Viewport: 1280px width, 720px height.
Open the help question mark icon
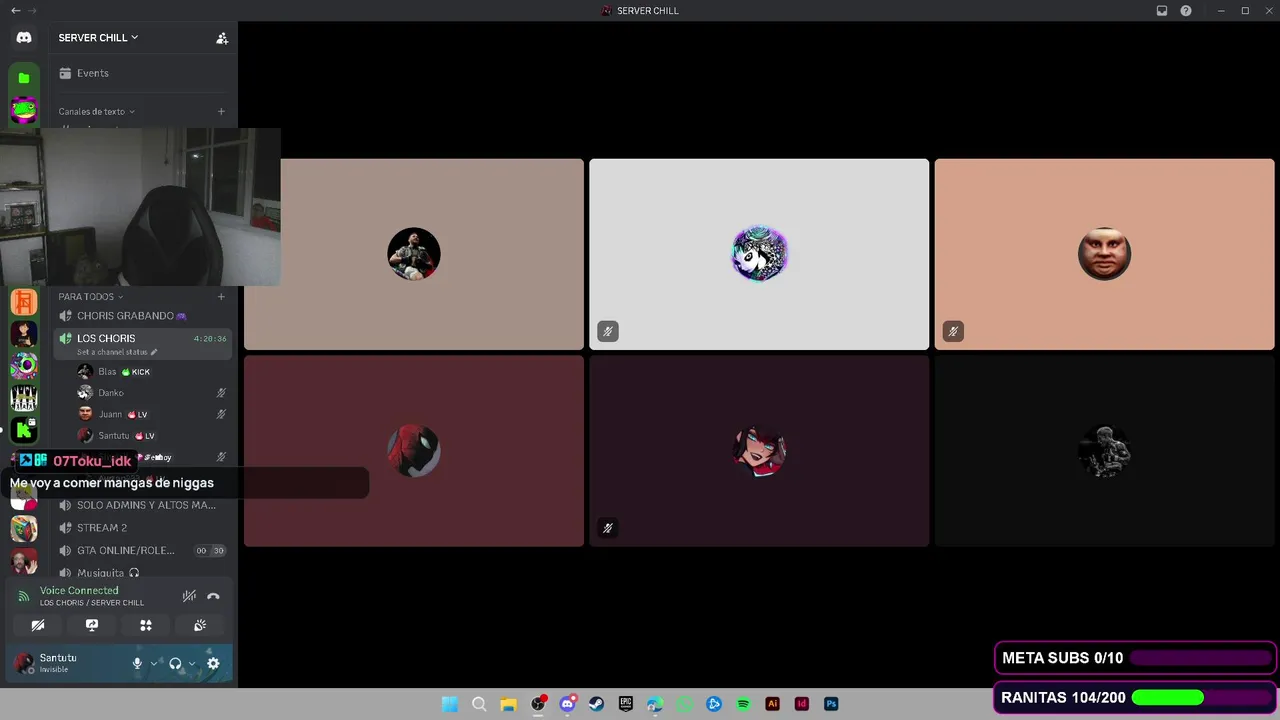pos(1186,11)
